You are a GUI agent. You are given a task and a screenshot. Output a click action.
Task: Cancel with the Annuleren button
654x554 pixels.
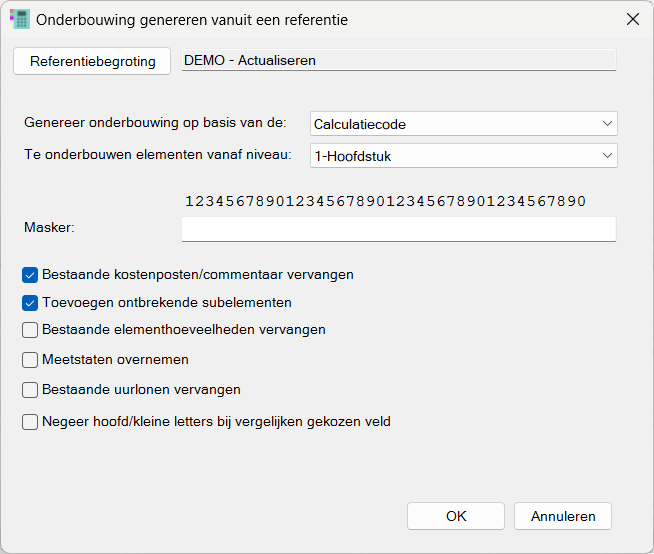(563, 516)
